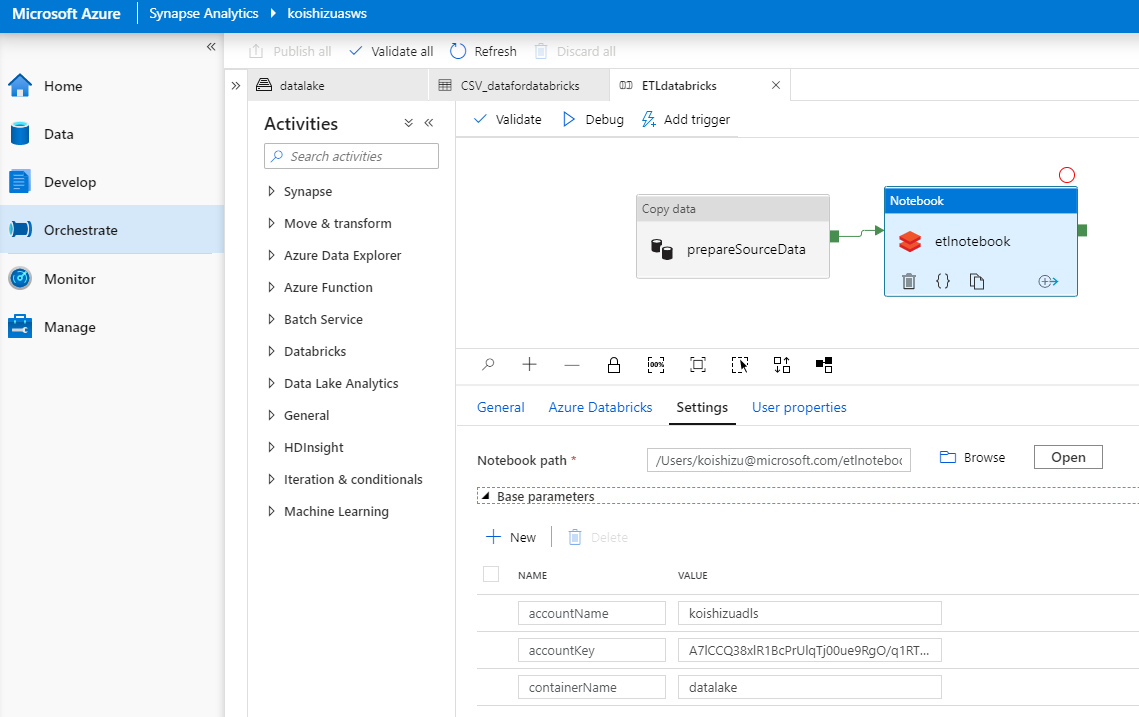The width and height of the screenshot is (1139, 717).
Task: Switch to the CSV_datafordatabricks tab
Action: [519, 86]
